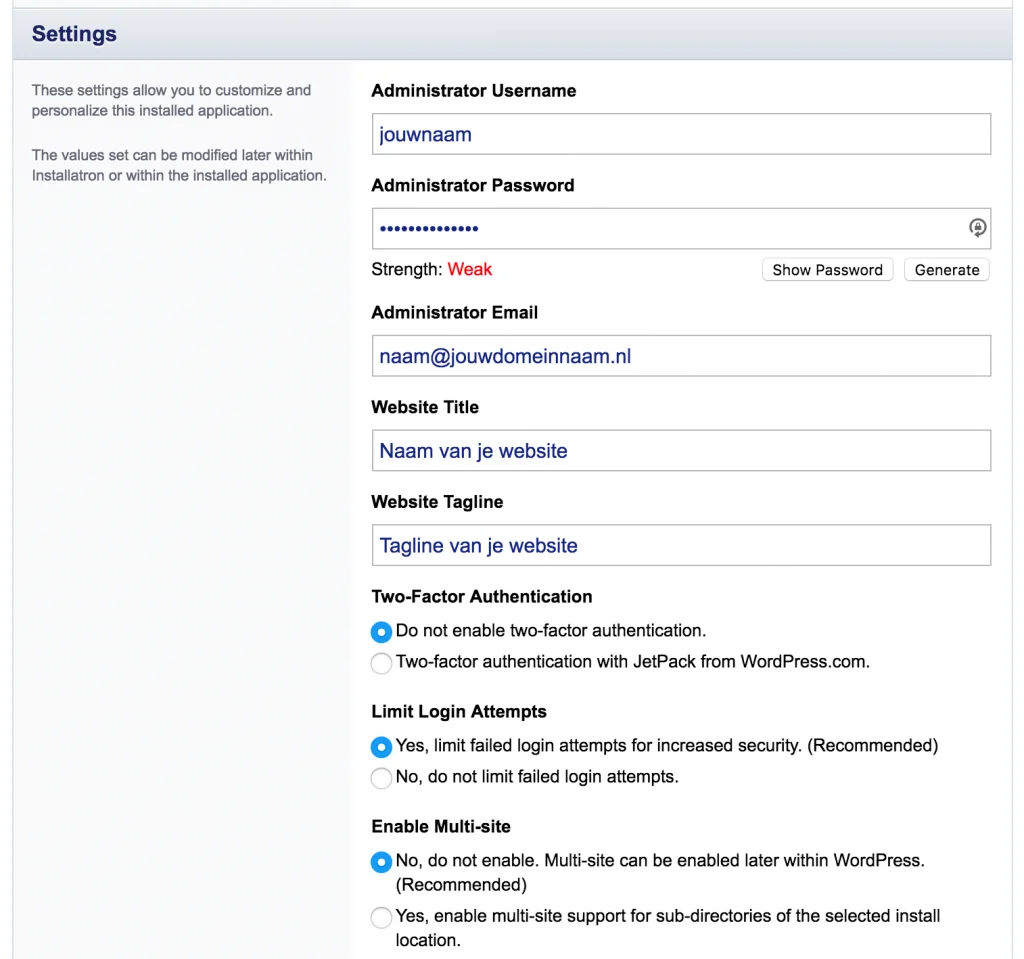1024x959 pixels.
Task: Click the Administrator Email input field
Action: pos(680,355)
